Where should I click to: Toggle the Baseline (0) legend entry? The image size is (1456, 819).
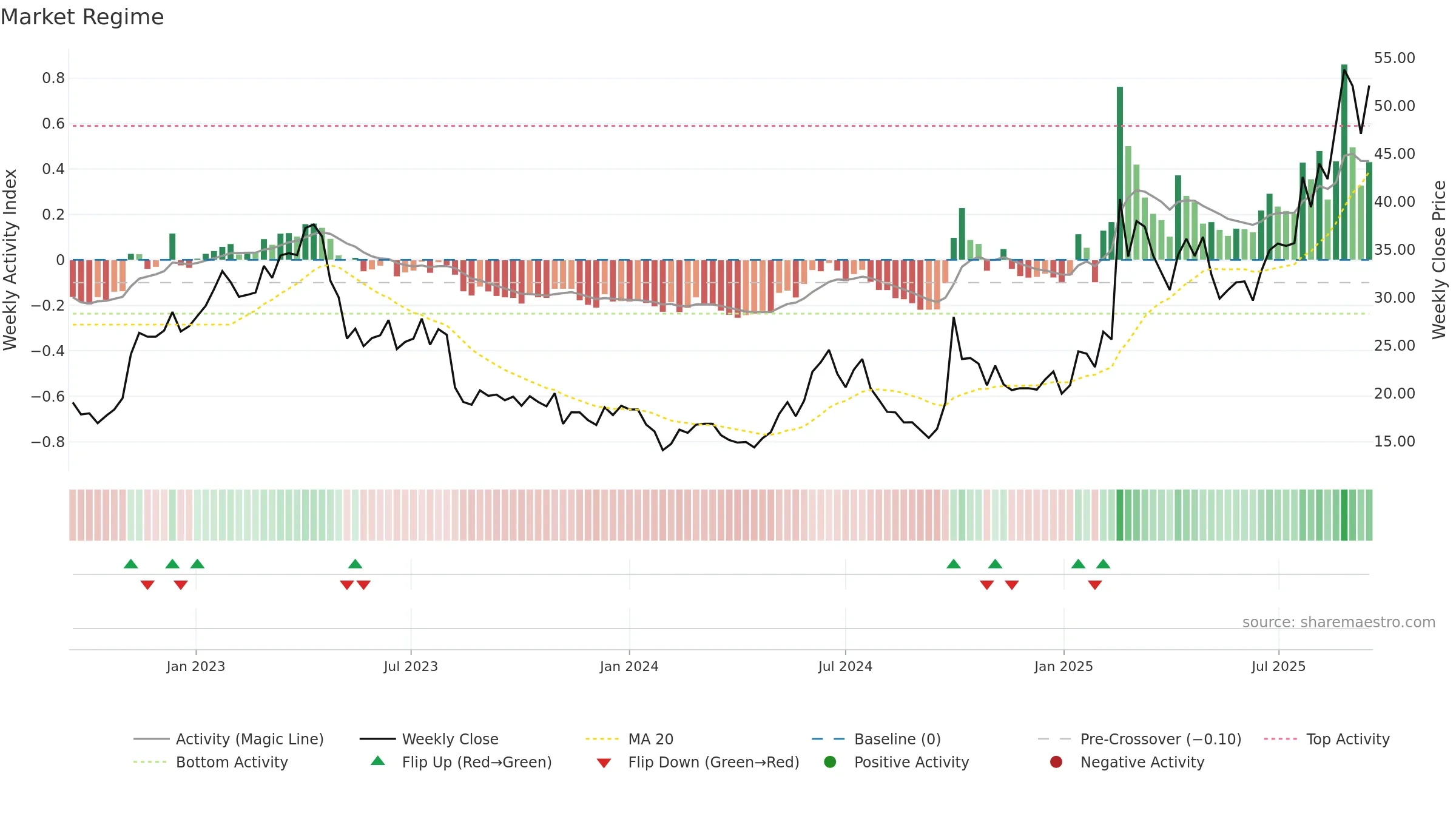point(876,739)
